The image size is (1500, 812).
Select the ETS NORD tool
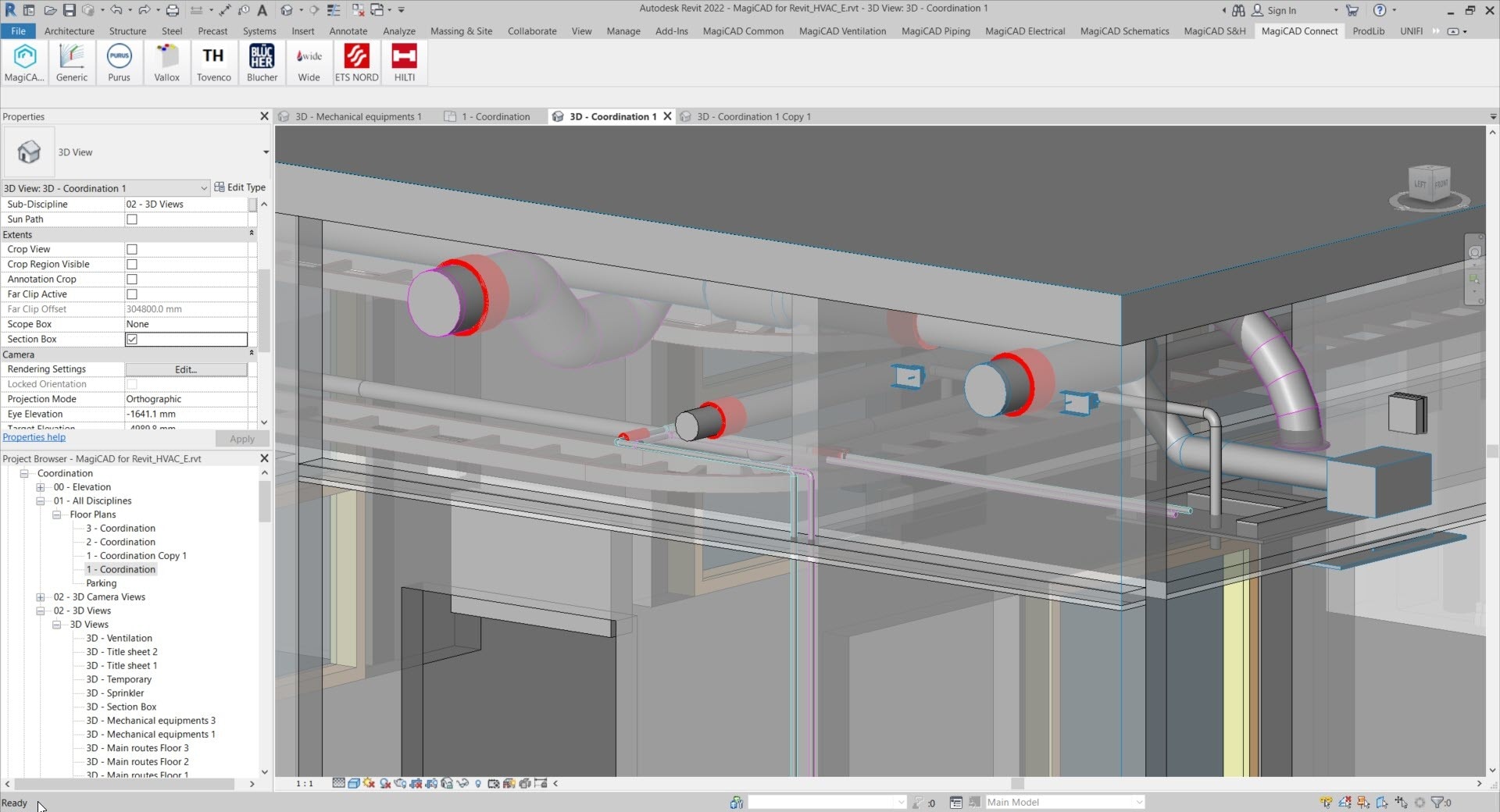pos(356,62)
